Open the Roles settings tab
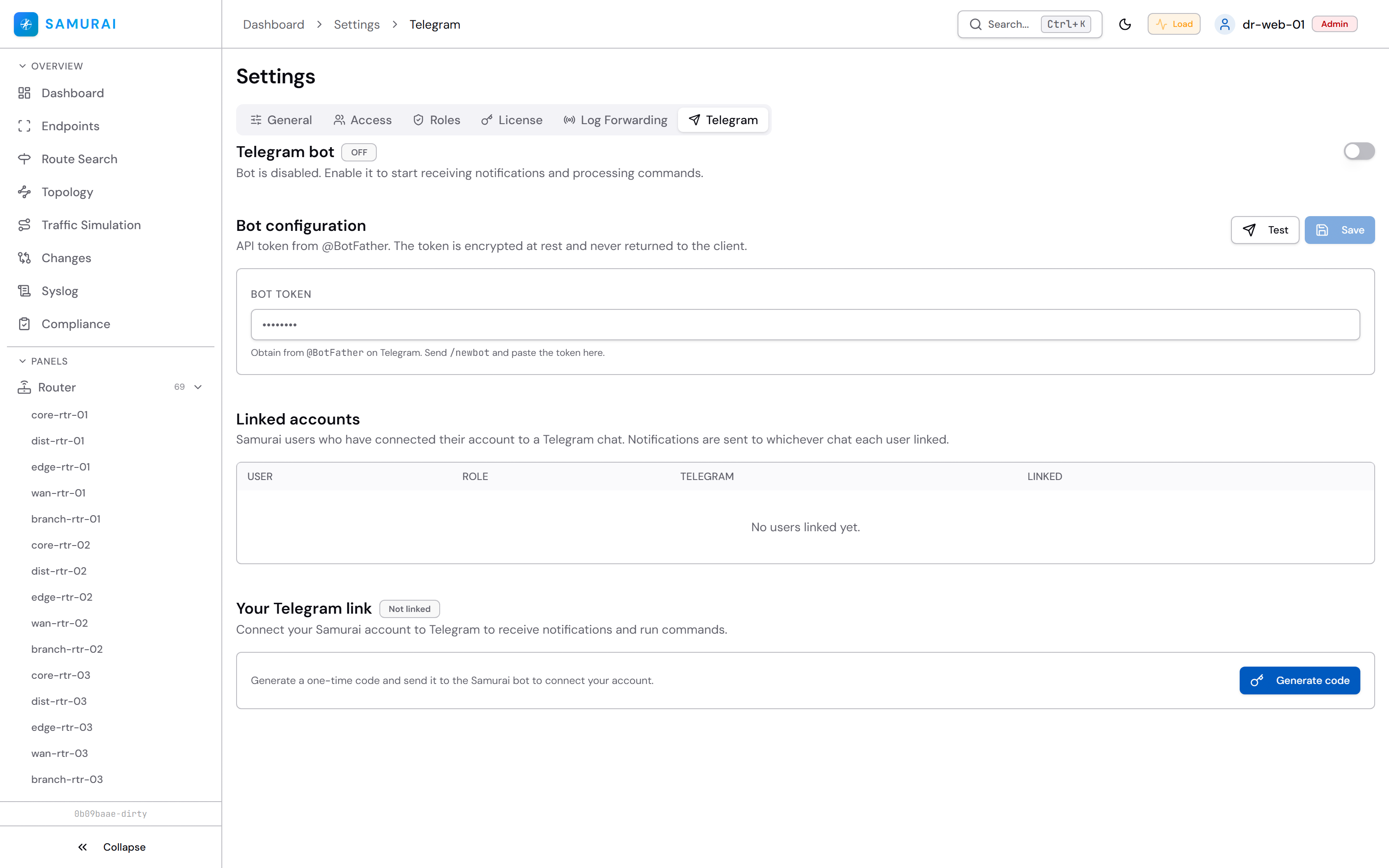This screenshot has width=1389, height=868. coord(437,120)
